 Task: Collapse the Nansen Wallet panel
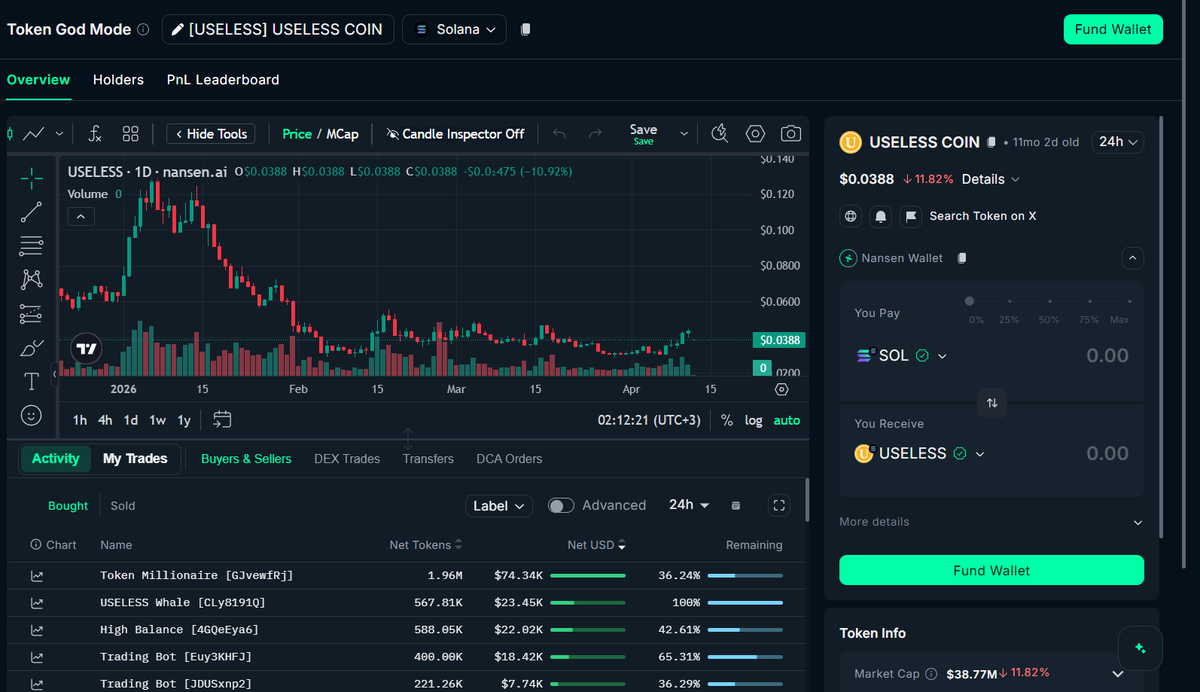pos(1132,258)
